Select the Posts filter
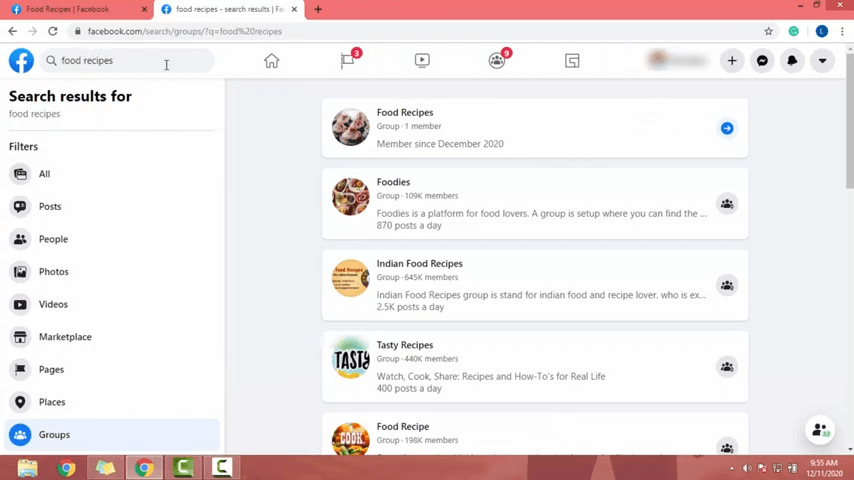The image size is (854, 480). 112,206
